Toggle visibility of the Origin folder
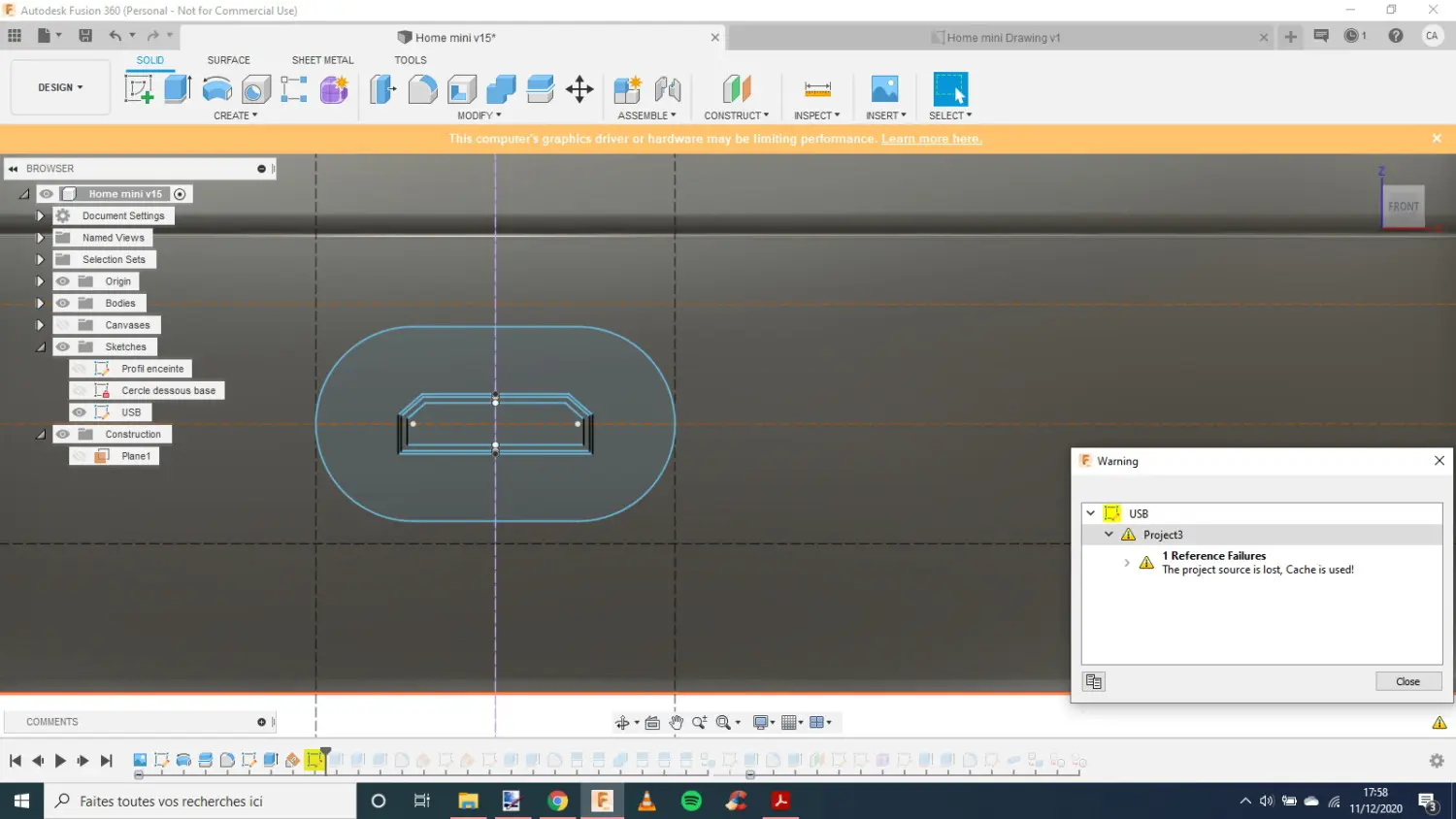Viewport: 1456px width, 819px height. [x=63, y=281]
